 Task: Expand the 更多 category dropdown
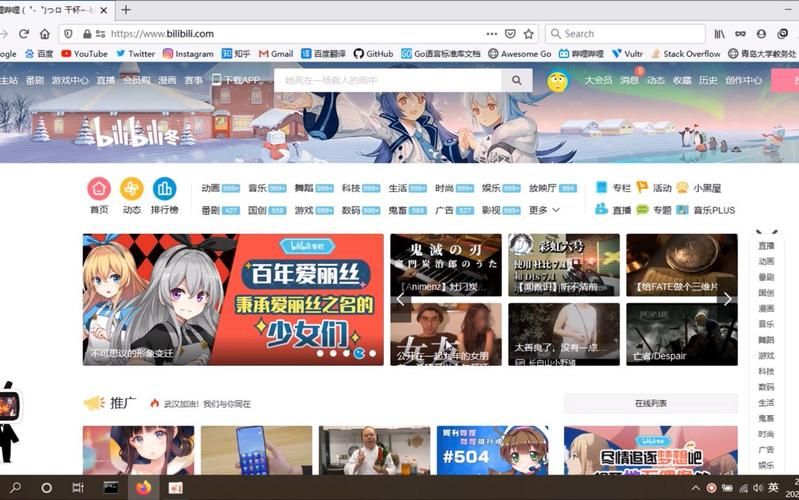544,210
